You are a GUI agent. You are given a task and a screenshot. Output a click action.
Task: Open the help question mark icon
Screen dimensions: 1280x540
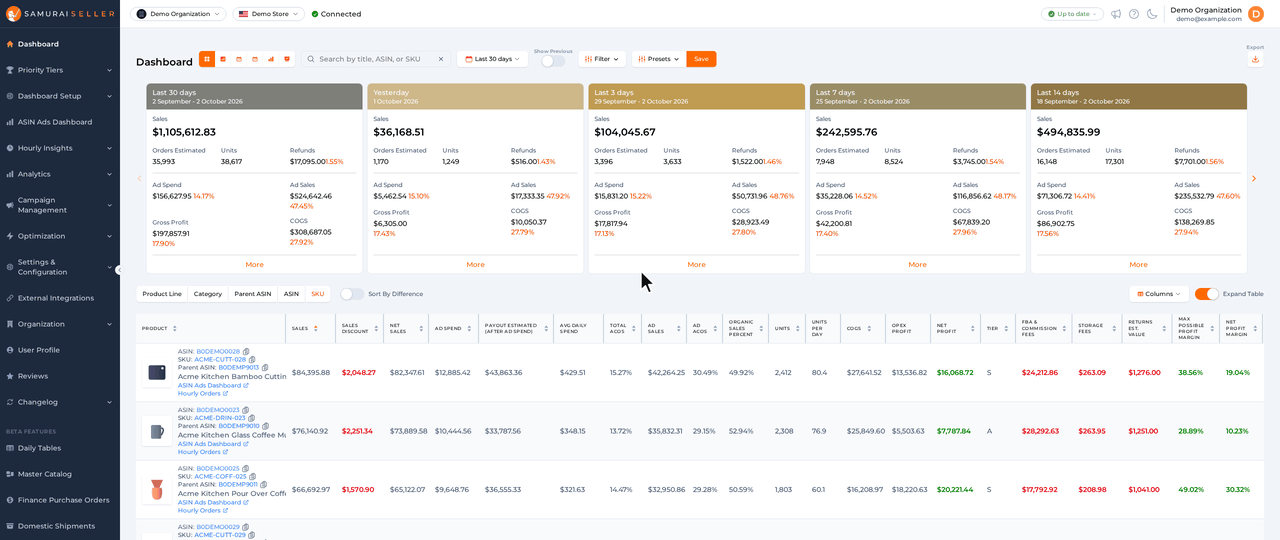tap(1134, 14)
